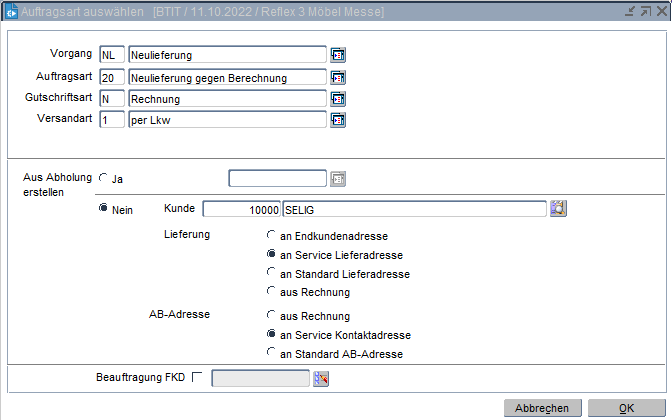The image size is (672, 420).
Task: Select 'an Standard AB-Adresse' option
Action: click(271, 353)
